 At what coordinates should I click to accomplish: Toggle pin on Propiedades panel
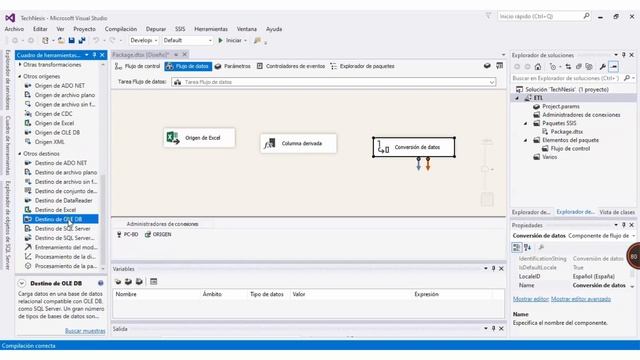(624, 225)
